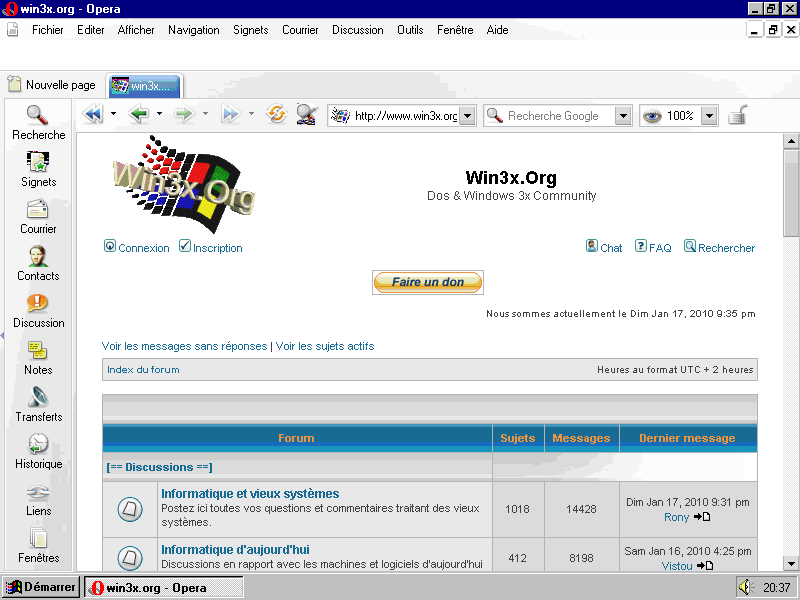This screenshot has height=600, width=800.
Task: Click the scrollbar down arrow
Action: [791, 564]
